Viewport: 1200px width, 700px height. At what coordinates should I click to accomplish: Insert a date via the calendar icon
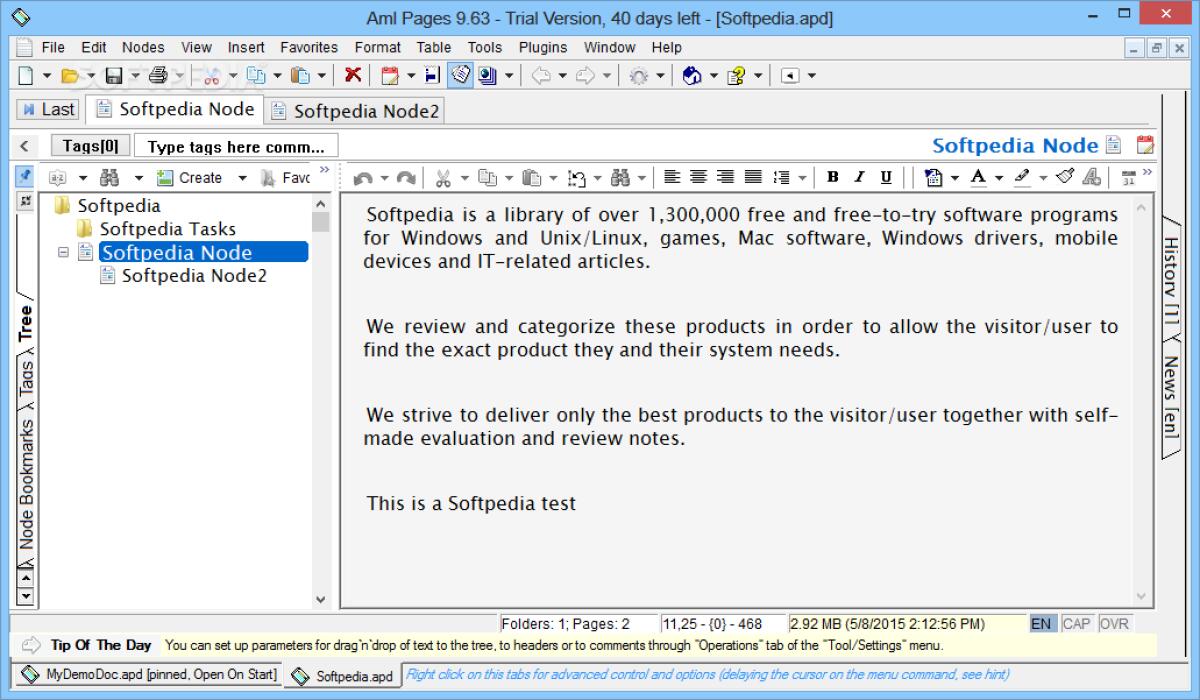(x=391, y=75)
